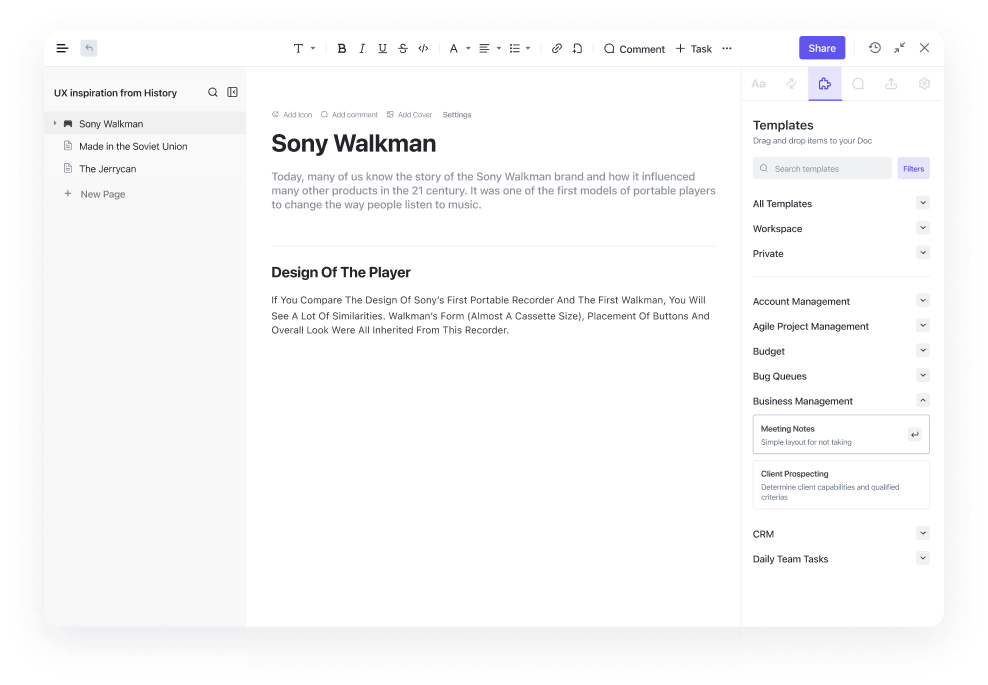Open text style dropdown arrow
This screenshot has height=685, width=988.
(x=313, y=49)
